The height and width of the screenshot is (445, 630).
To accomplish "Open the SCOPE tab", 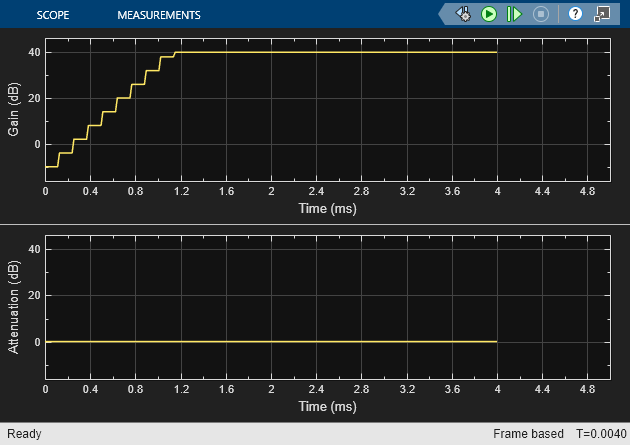I will pos(53,15).
